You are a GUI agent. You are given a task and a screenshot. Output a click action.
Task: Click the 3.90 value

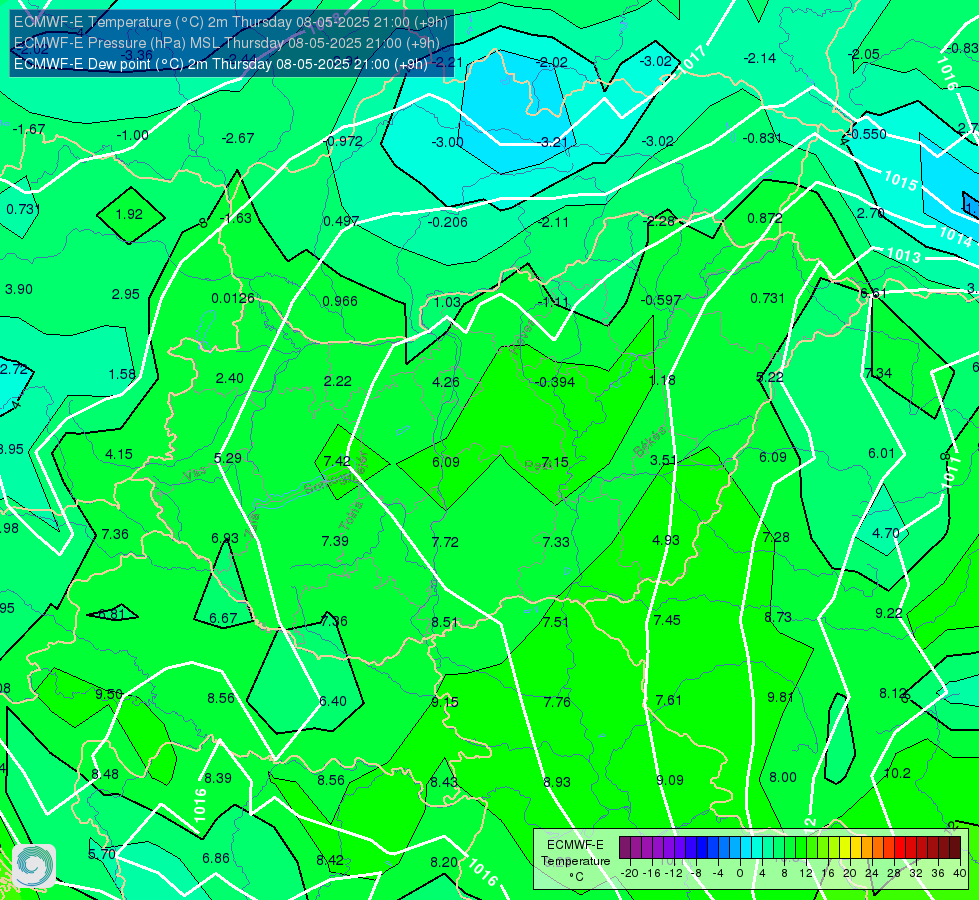[x=19, y=289]
